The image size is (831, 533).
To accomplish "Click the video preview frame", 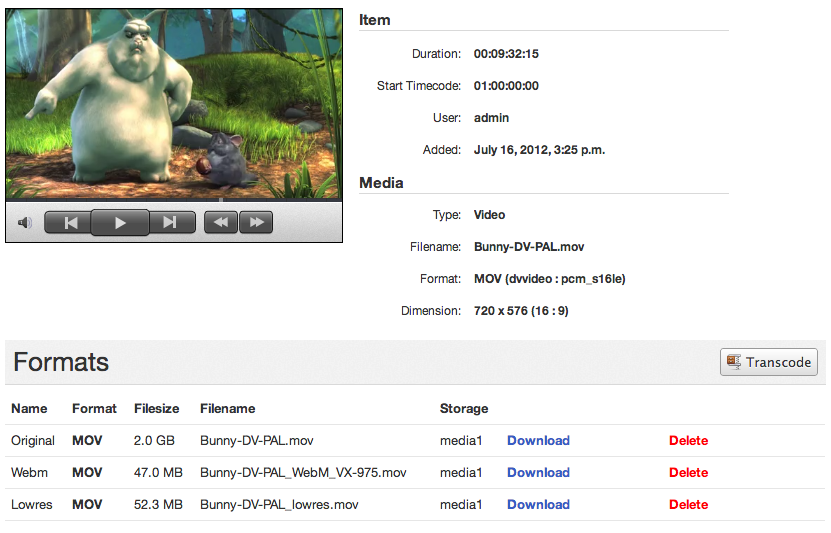I will tap(174, 103).
